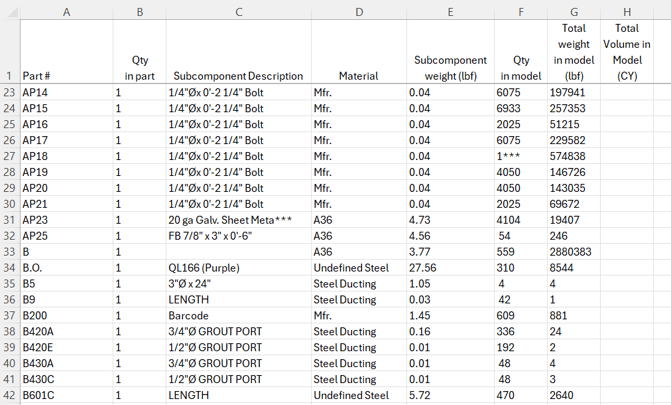Select column A header
The image size is (671, 405).
tap(67, 12)
